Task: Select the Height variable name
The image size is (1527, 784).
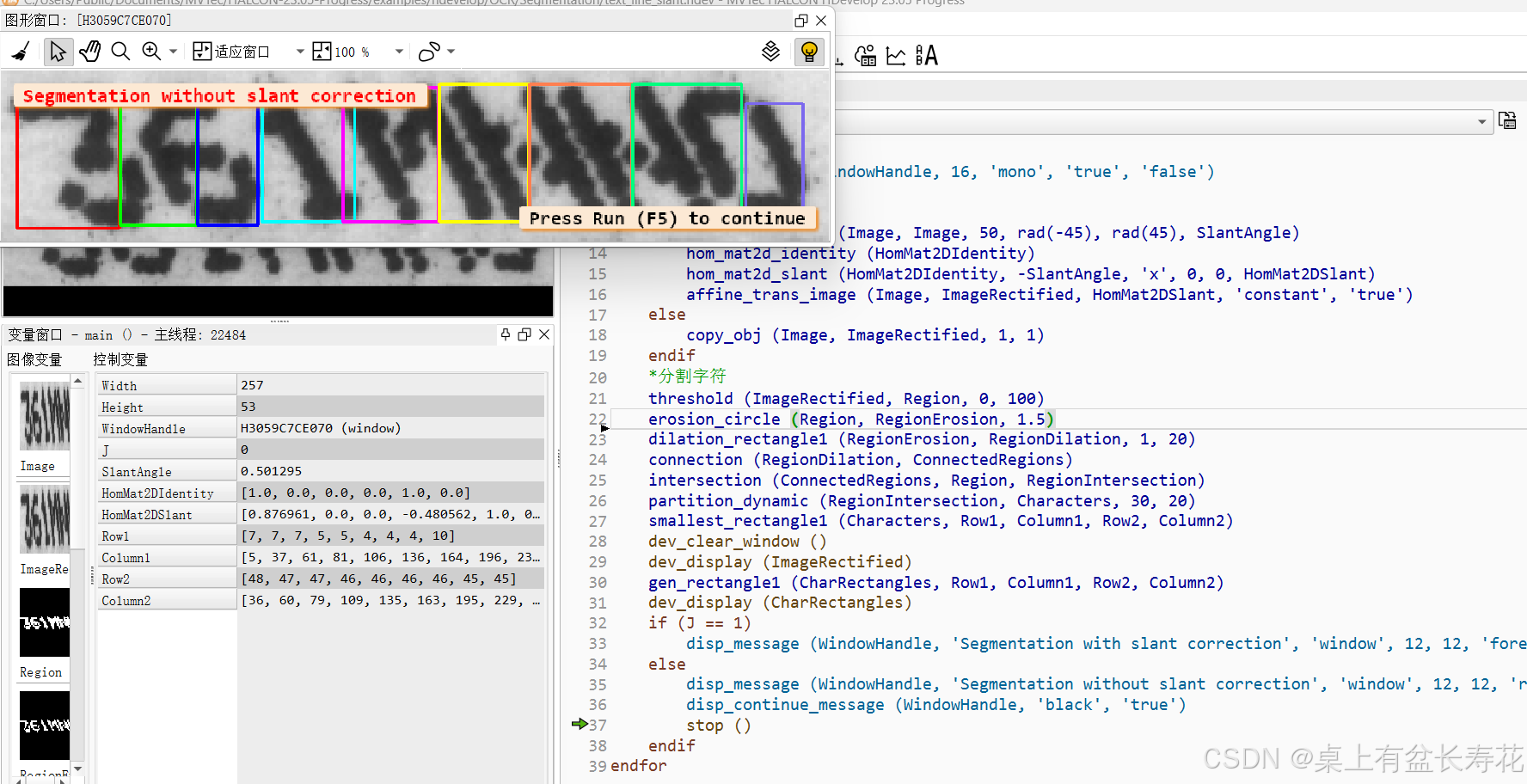Action: [x=122, y=407]
